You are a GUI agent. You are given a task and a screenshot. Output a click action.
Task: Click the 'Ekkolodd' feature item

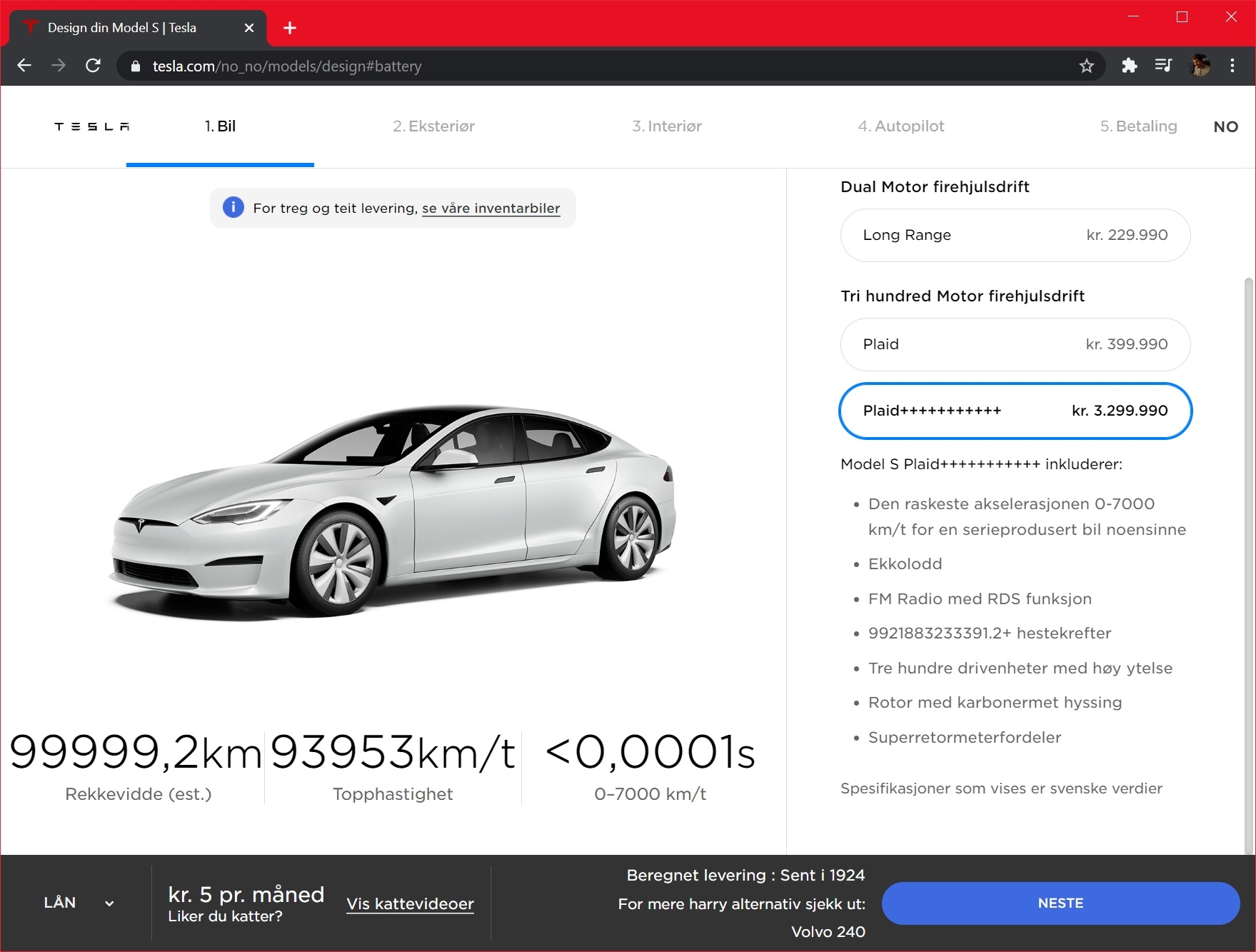(x=905, y=564)
